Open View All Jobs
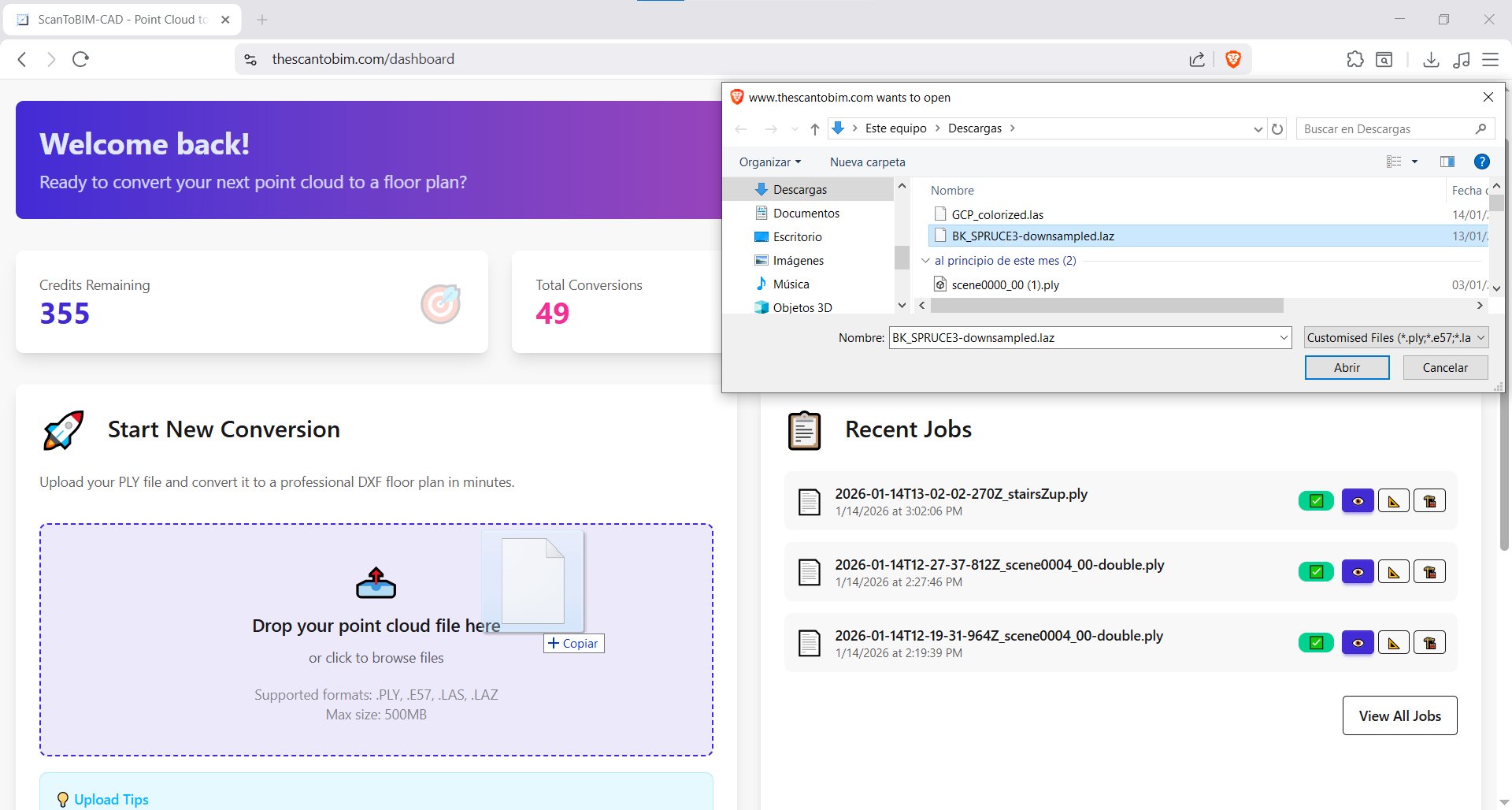Viewport: 1512px width, 810px height. pyautogui.click(x=1399, y=715)
